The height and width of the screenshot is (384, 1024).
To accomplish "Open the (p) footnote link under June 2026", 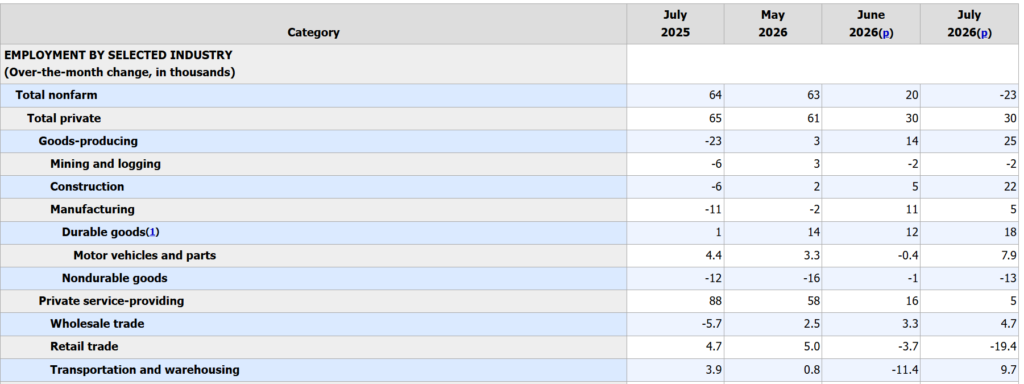I will 887,33.
